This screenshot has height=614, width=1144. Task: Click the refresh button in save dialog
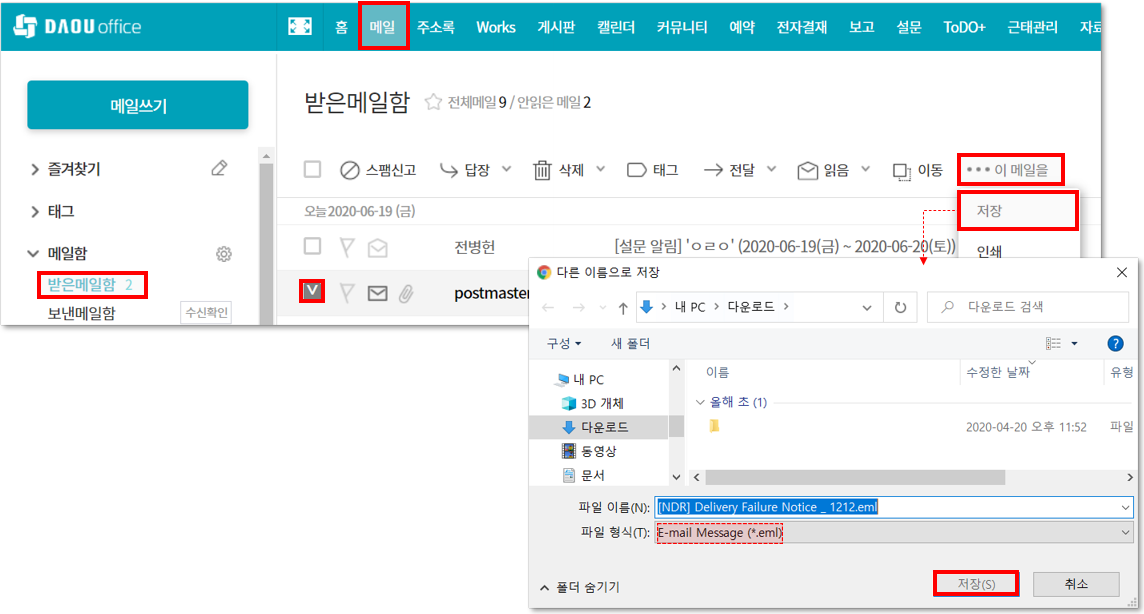tap(900, 307)
